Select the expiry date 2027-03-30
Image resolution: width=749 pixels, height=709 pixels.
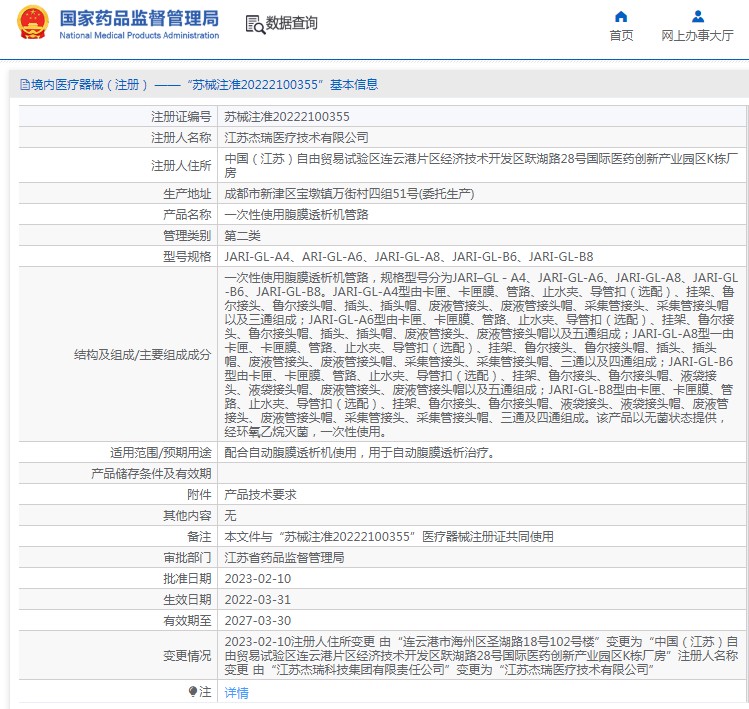click(258, 621)
